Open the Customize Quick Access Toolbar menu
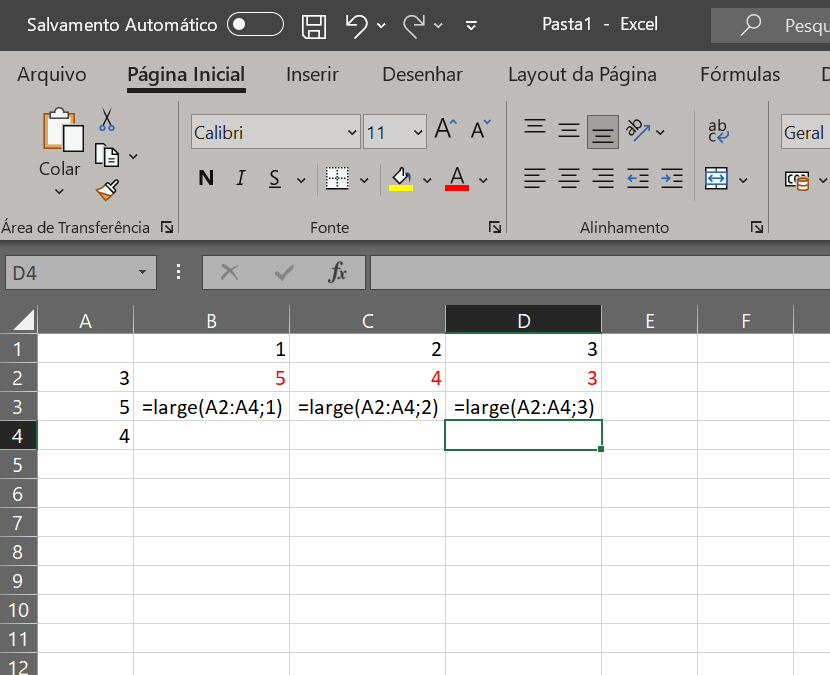The height and width of the screenshot is (675, 830). tap(471, 25)
